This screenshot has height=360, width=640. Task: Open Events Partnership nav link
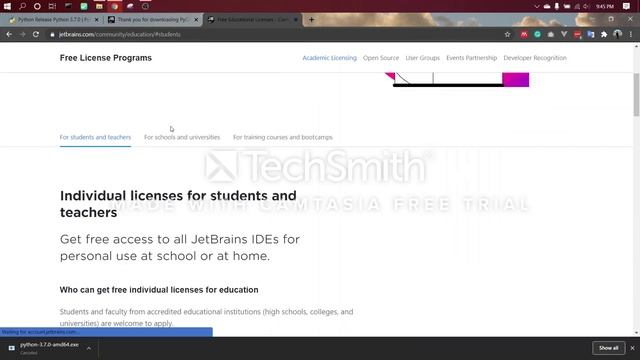pyautogui.click(x=471, y=58)
